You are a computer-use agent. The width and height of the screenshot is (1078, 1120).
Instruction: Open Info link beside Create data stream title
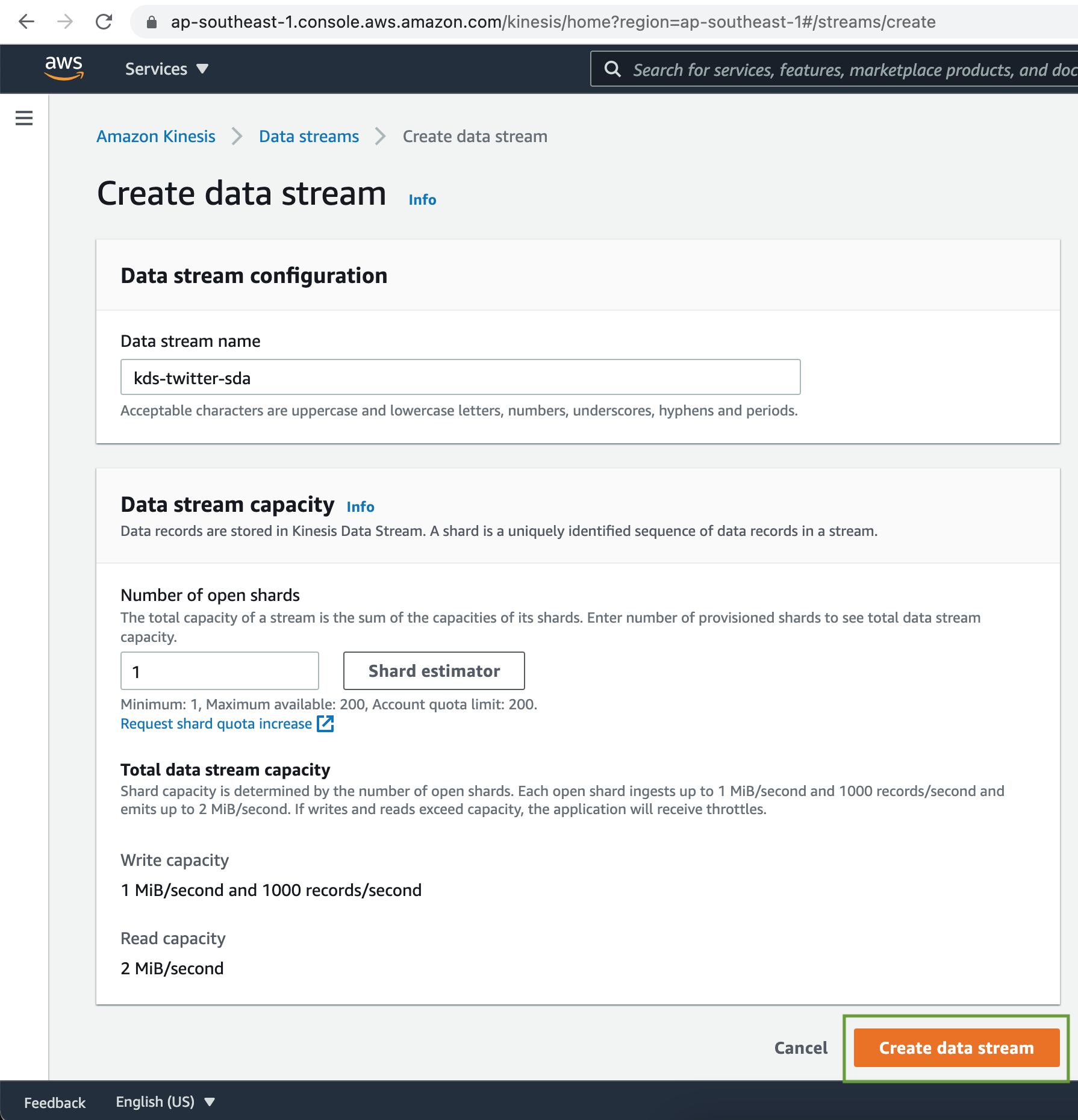422,200
